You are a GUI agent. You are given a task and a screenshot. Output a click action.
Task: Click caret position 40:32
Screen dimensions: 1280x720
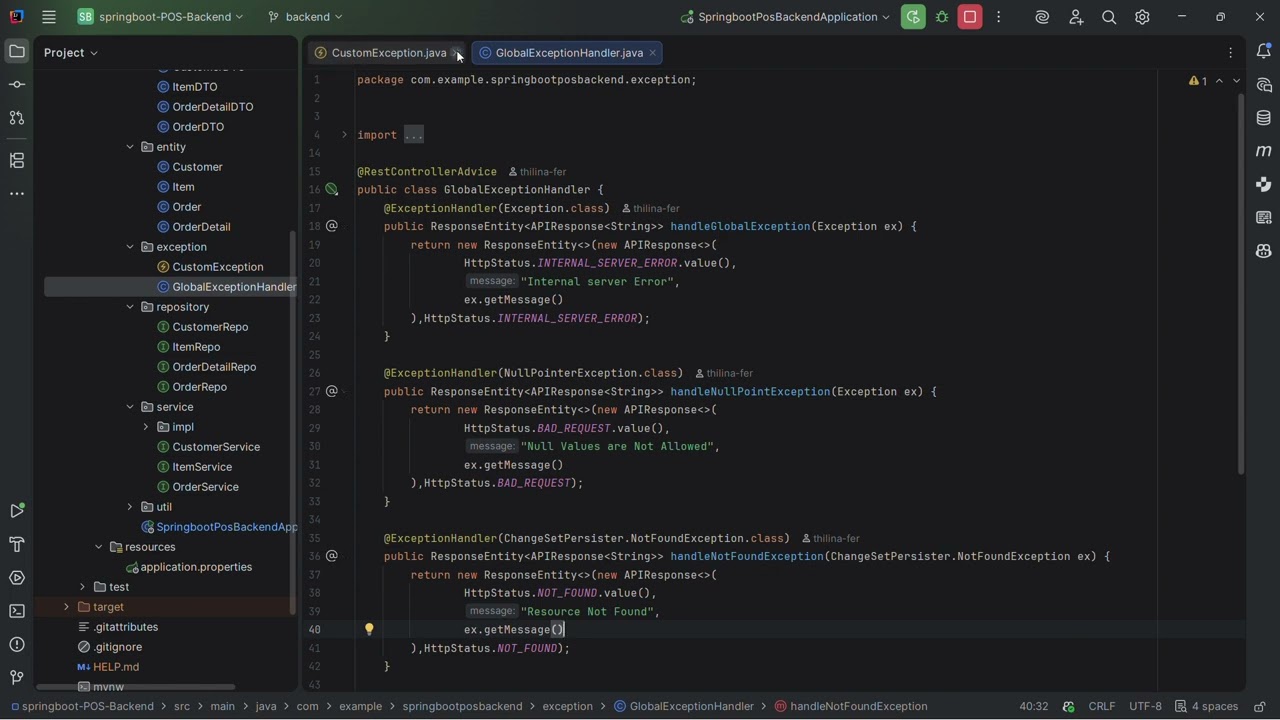(1033, 707)
